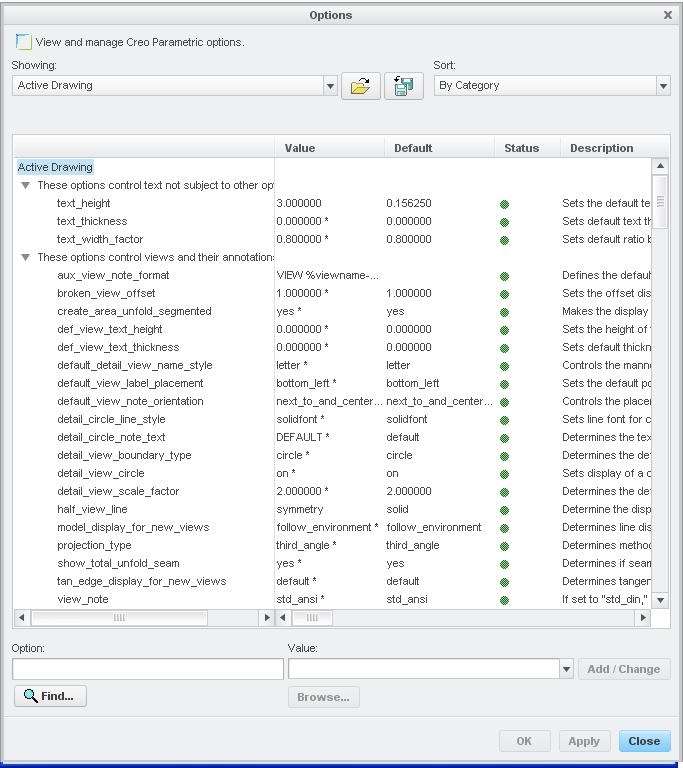Click the magnifier Find button
The width and height of the screenshot is (683, 768).
tap(50, 696)
